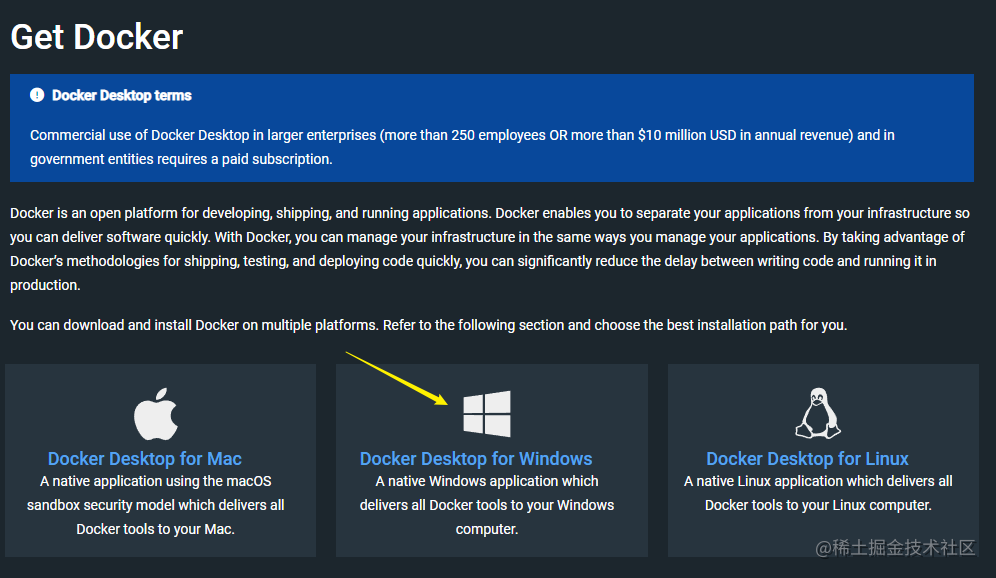The width and height of the screenshot is (996, 578).
Task: Select the Windows installation card
Action: (x=491, y=460)
